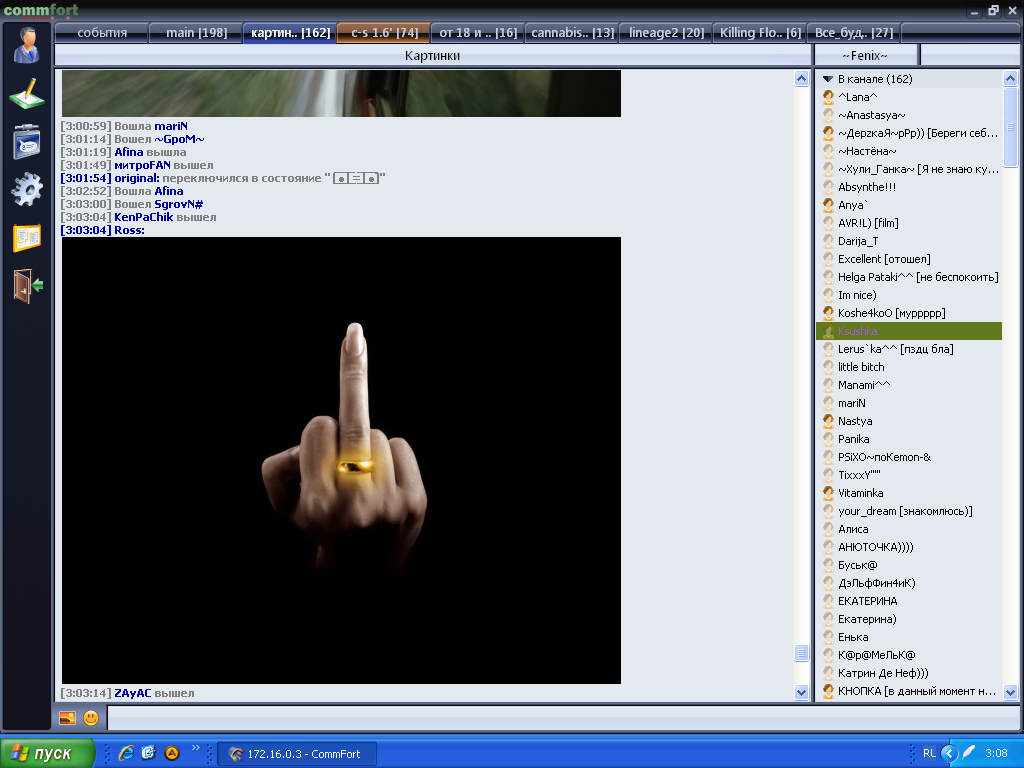Click the RL language indicator in tray
The width and height of the screenshot is (1024, 768).
[x=929, y=753]
